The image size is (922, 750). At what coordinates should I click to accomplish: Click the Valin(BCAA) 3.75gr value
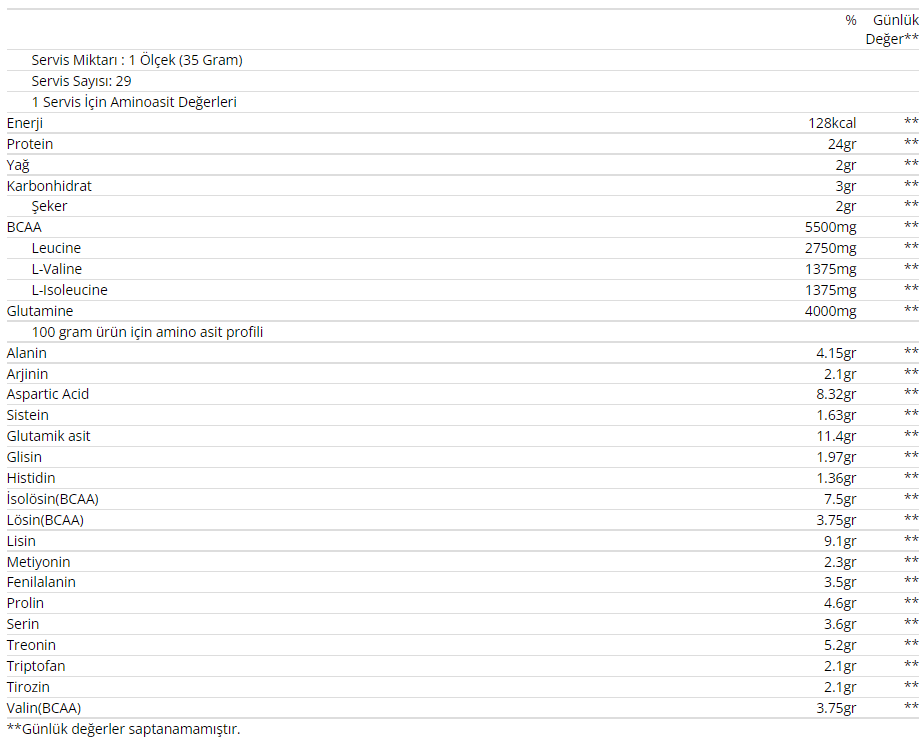pos(836,708)
